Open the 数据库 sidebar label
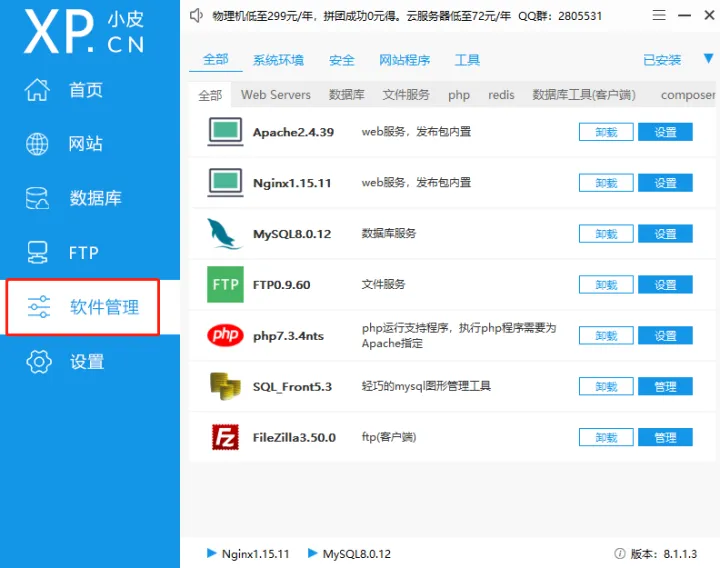Screen dimensions: 720x568 96,198
